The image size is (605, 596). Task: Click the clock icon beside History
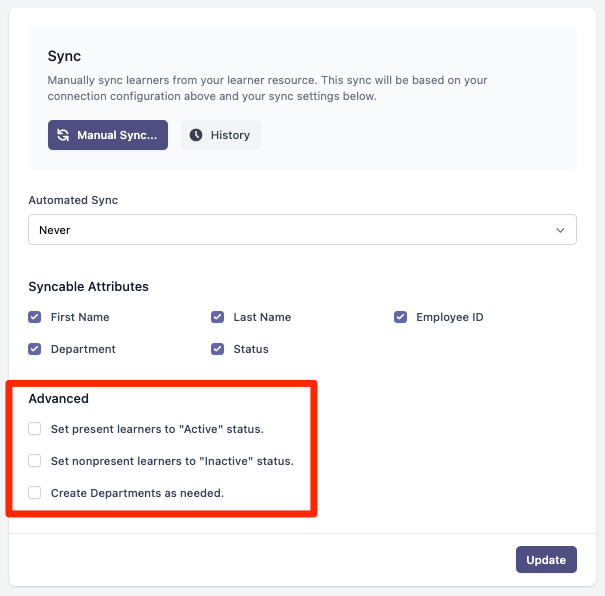(196, 135)
